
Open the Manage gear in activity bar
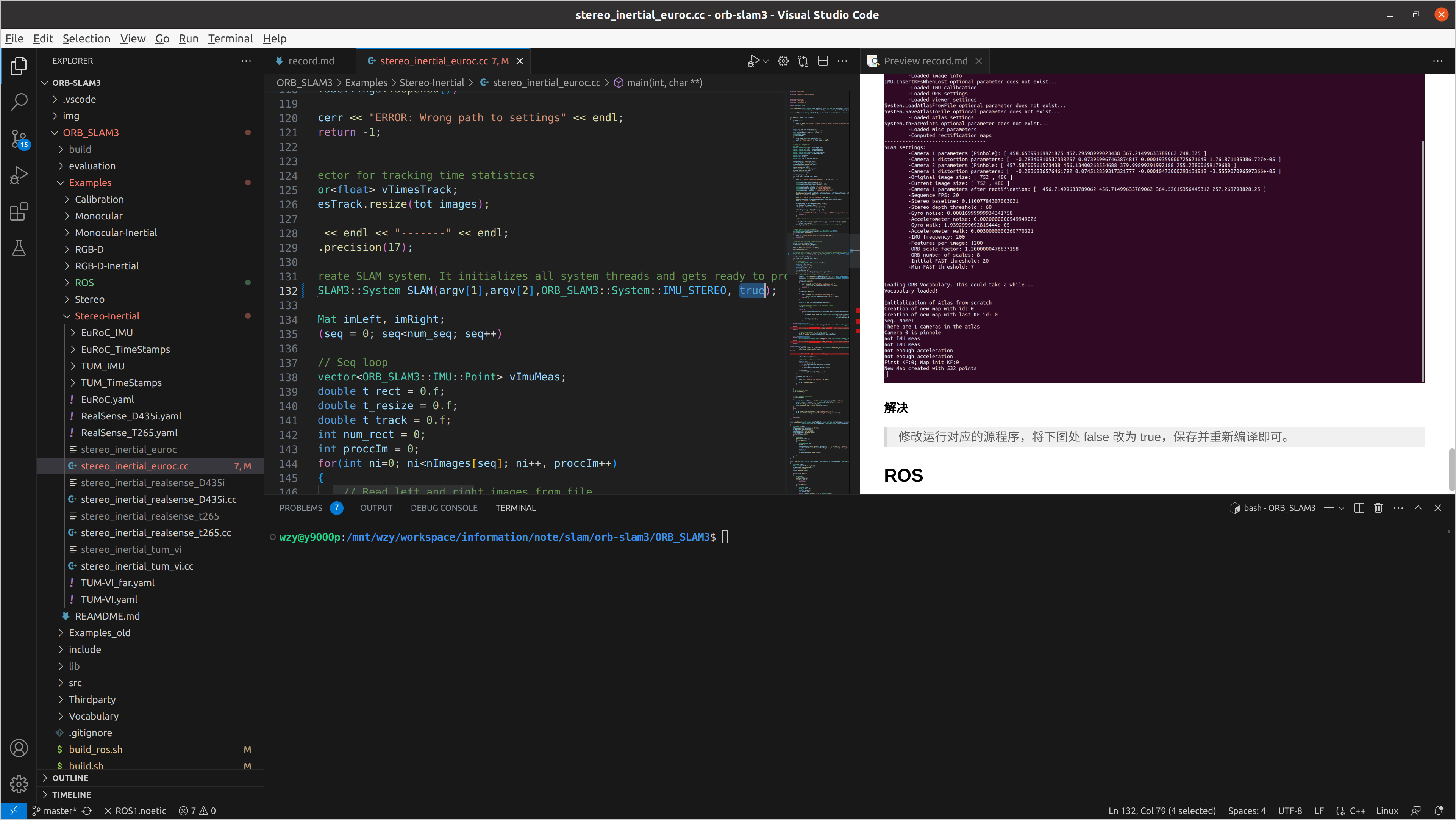(x=19, y=784)
